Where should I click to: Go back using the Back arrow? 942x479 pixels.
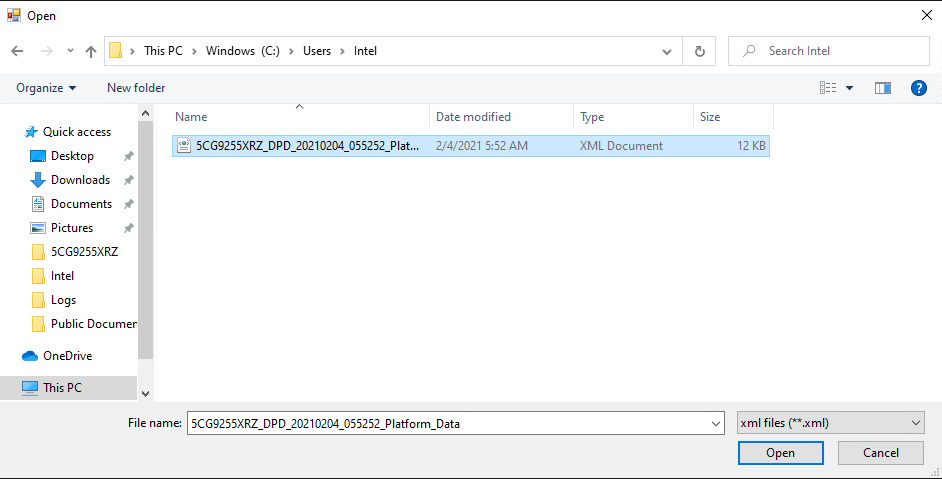click(17, 51)
